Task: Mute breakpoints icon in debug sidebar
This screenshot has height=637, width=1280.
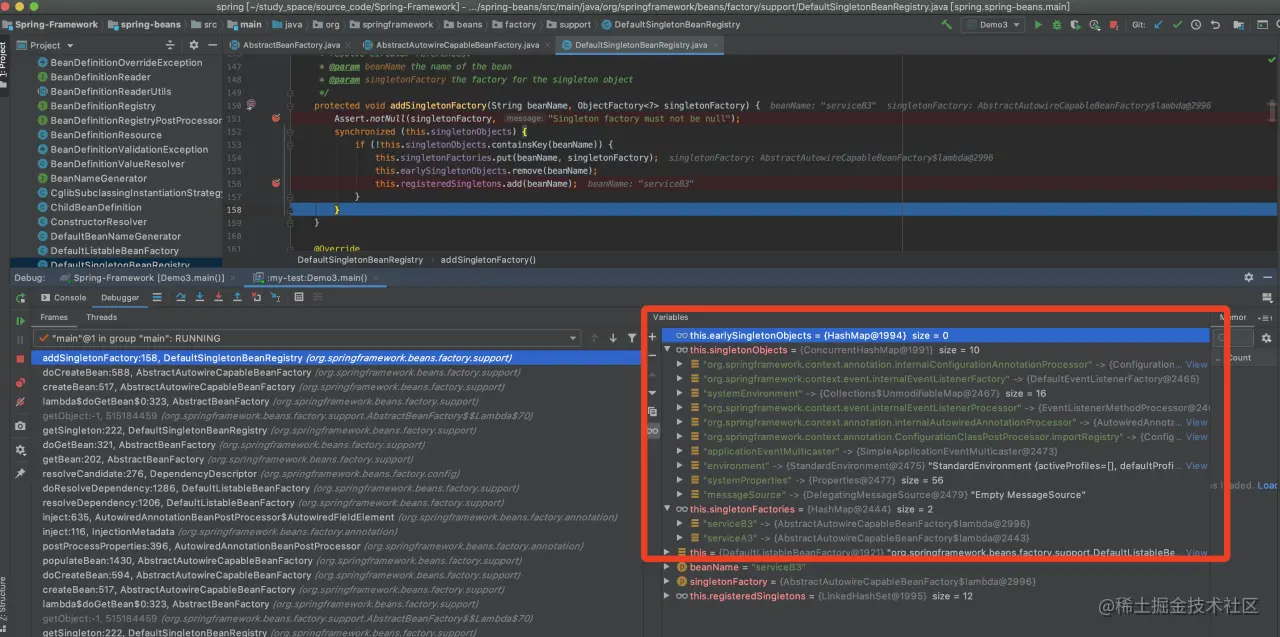Action: [20, 401]
